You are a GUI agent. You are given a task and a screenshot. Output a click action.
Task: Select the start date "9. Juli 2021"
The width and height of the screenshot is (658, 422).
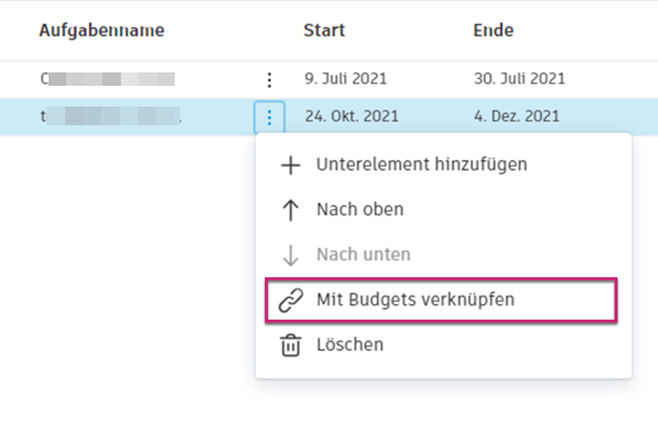click(x=345, y=78)
